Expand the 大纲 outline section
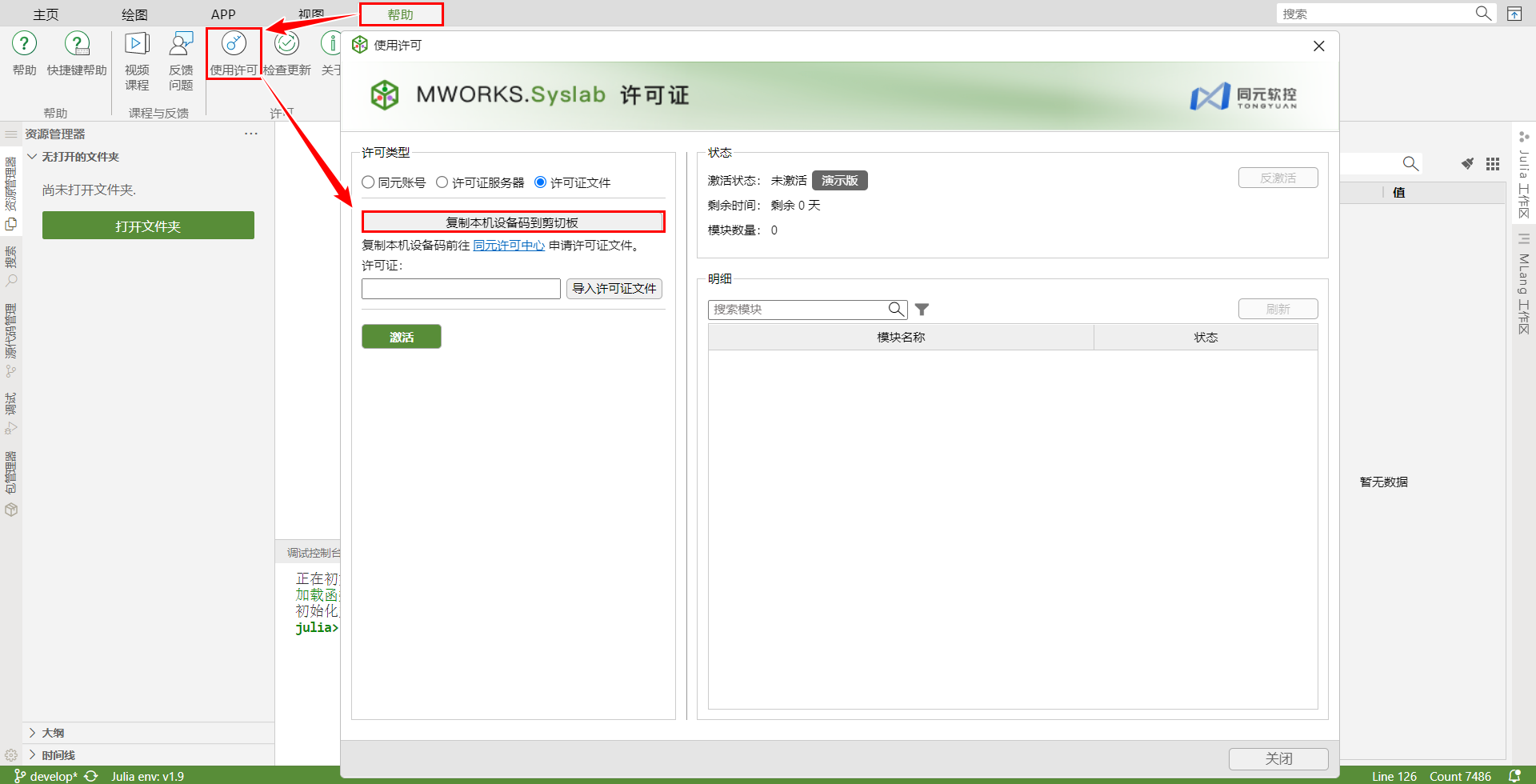The height and width of the screenshot is (784, 1536). pos(32,733)
